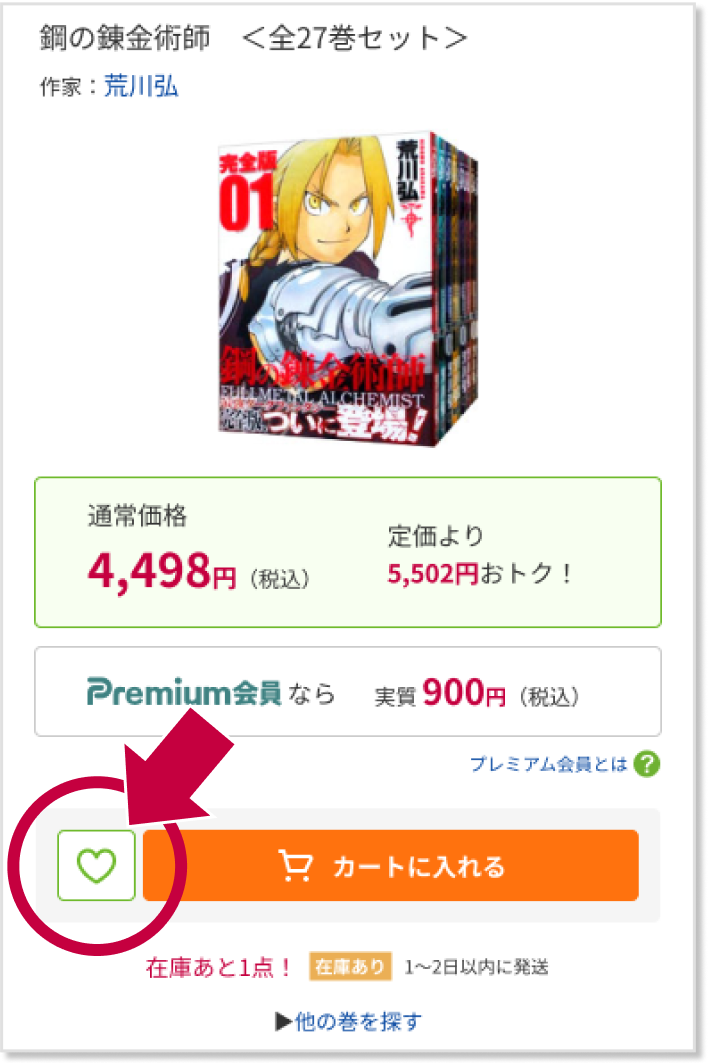Click the Premium会員 logo
The image size is (708, 1063).
pyautogui.click(x=184, y=692)
